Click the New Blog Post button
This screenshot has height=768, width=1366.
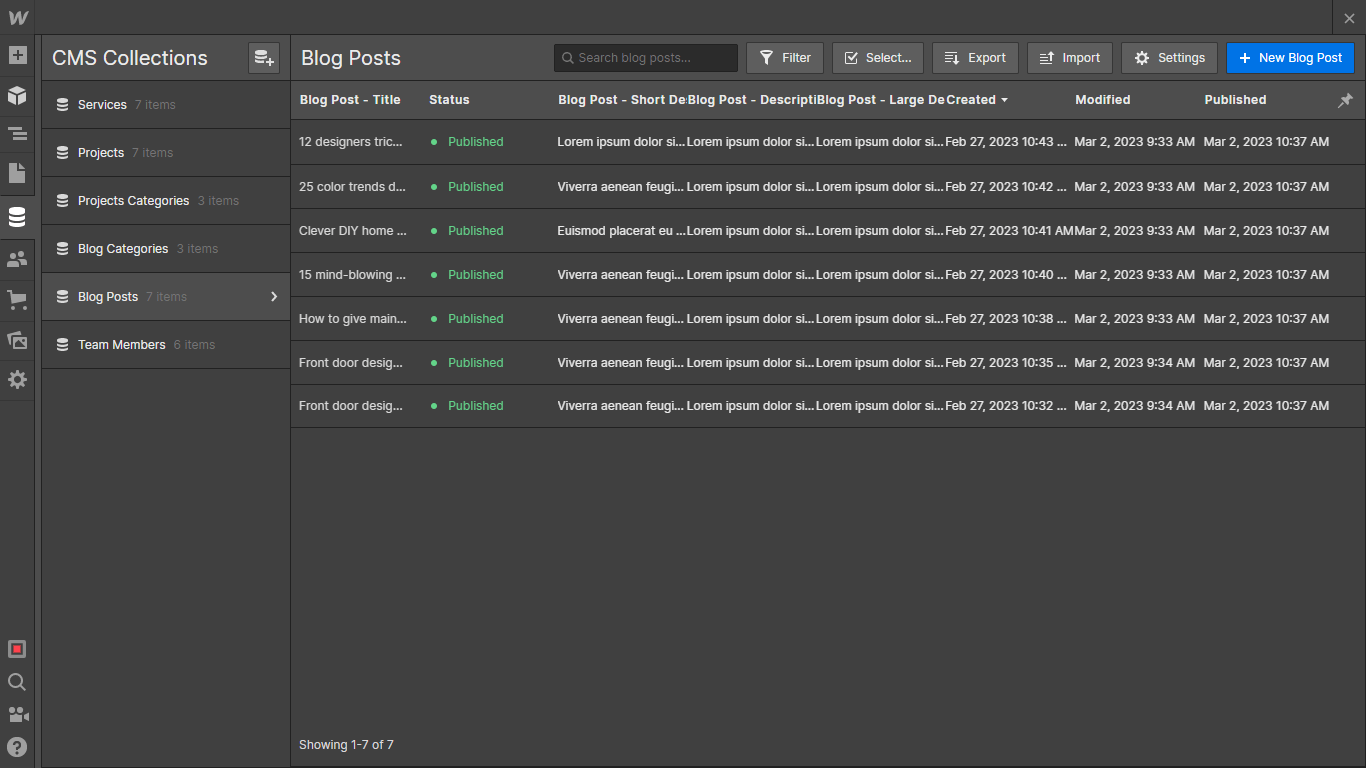[1290, 57]
